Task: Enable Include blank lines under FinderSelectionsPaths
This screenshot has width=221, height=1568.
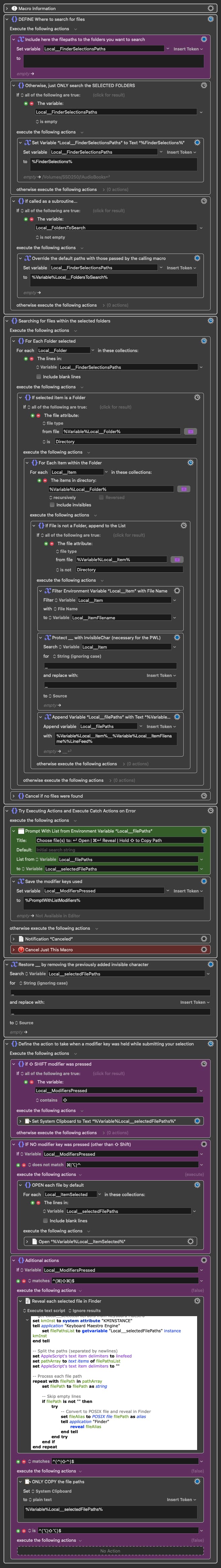Action: (x=38, y=377)
